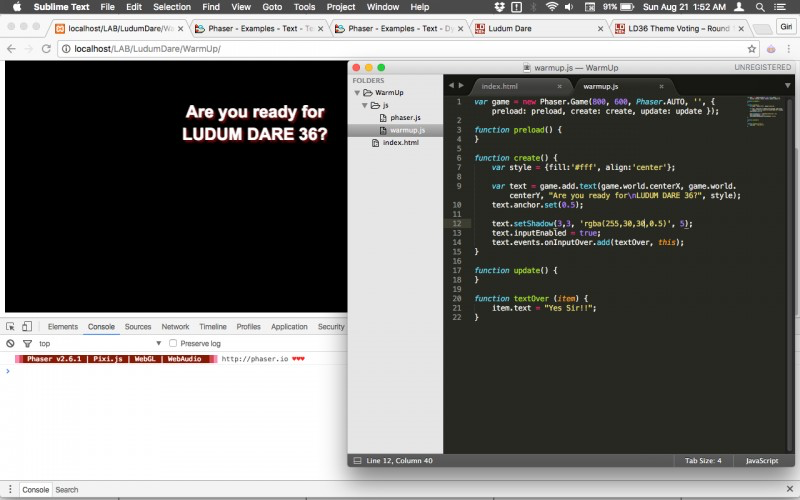Image resolution: width=800 pixels, height=500 pixels.
Task: Close the index.html tab in Sublime
Action: (x=560, y=86)
